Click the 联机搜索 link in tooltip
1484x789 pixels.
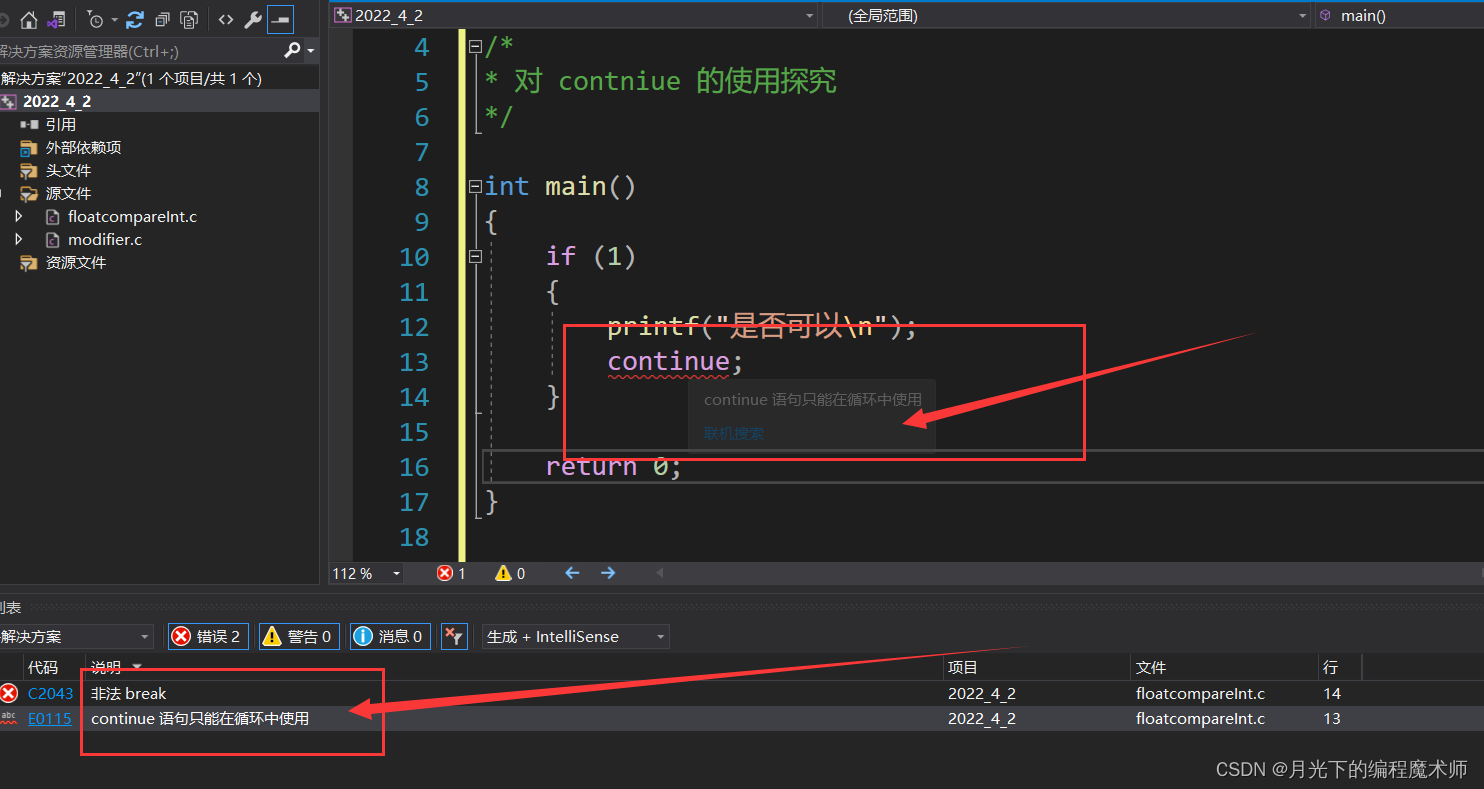click(x=734, y=433)
